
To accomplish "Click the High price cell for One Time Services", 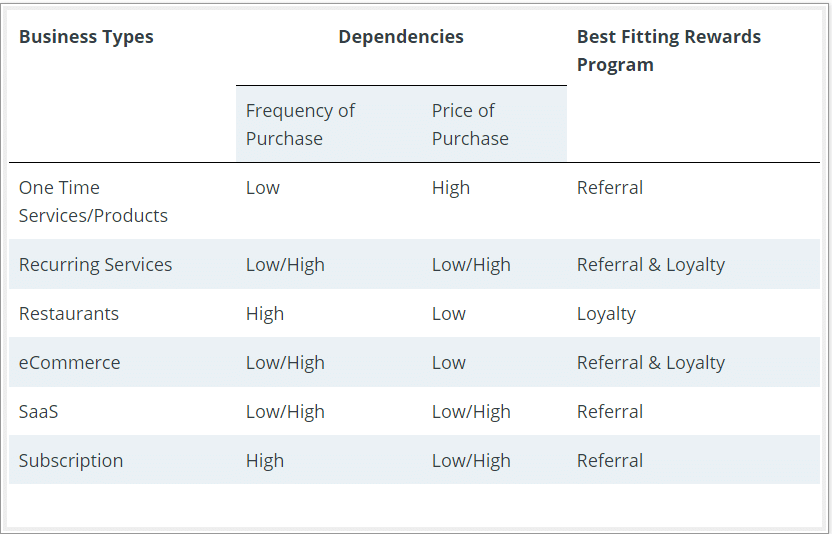I will [450, 188].
